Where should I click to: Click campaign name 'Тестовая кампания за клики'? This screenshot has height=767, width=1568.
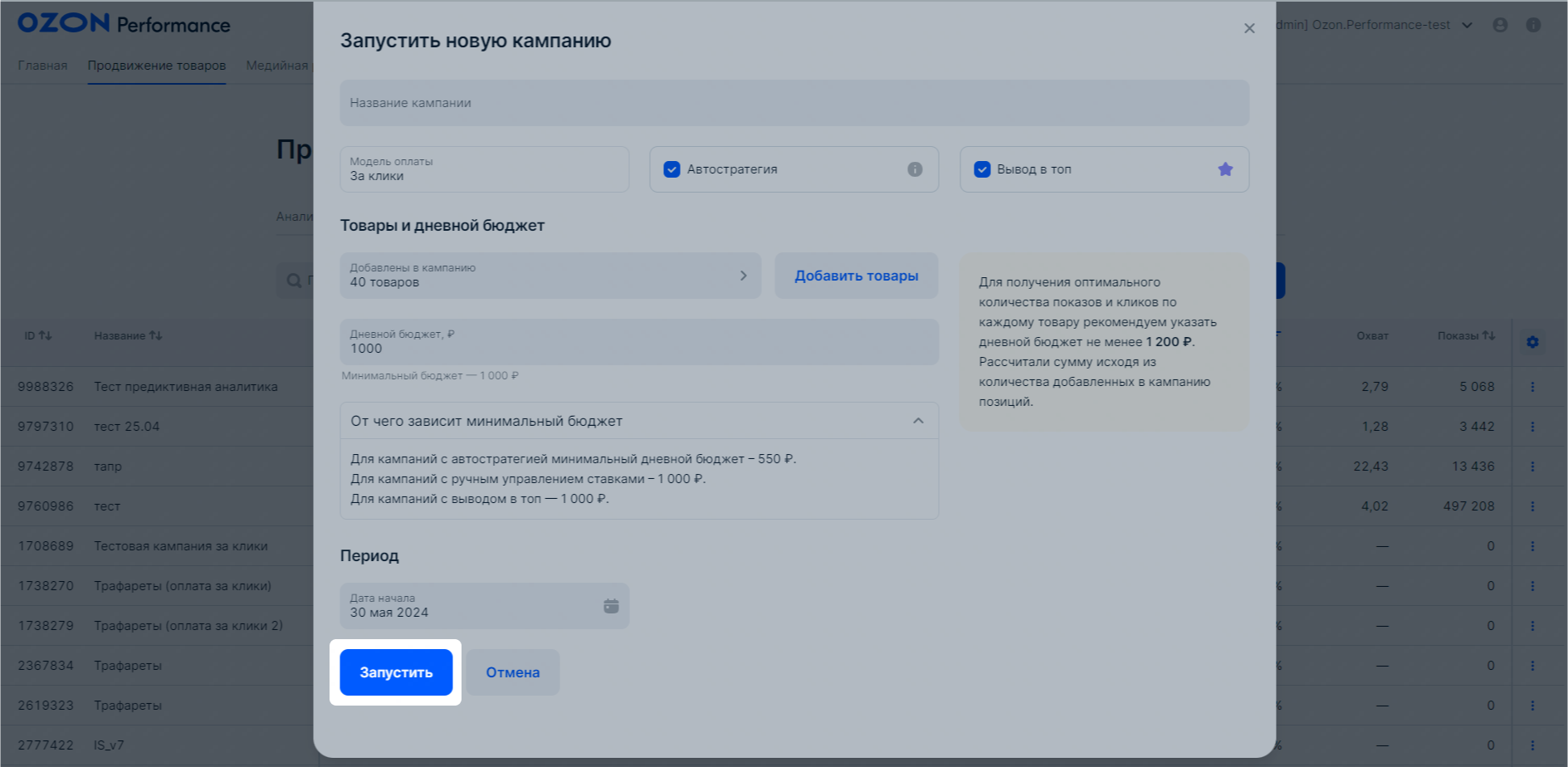tap(181, 546)
